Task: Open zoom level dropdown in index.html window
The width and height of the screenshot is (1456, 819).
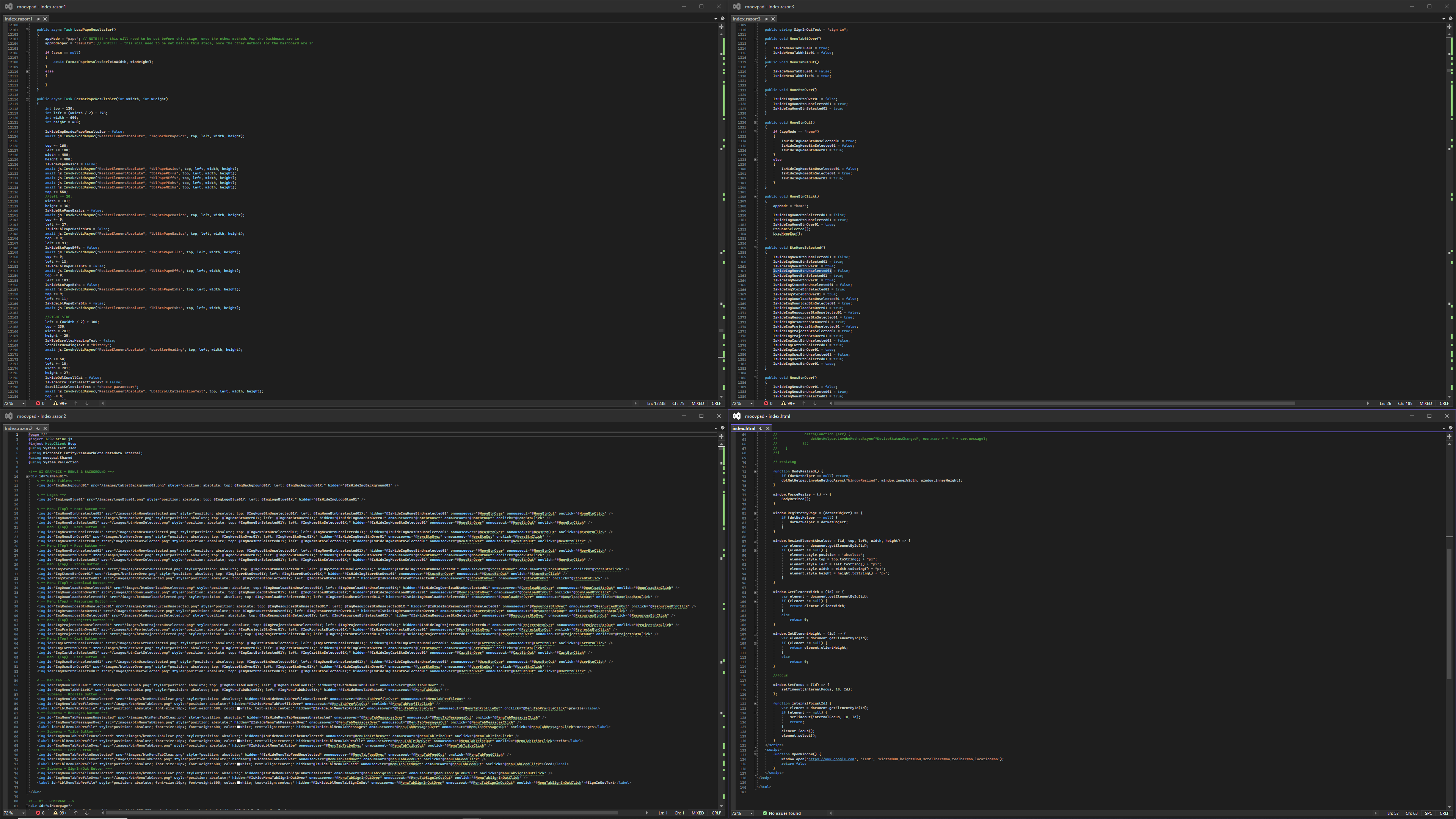Action: [x=751, y=813]
